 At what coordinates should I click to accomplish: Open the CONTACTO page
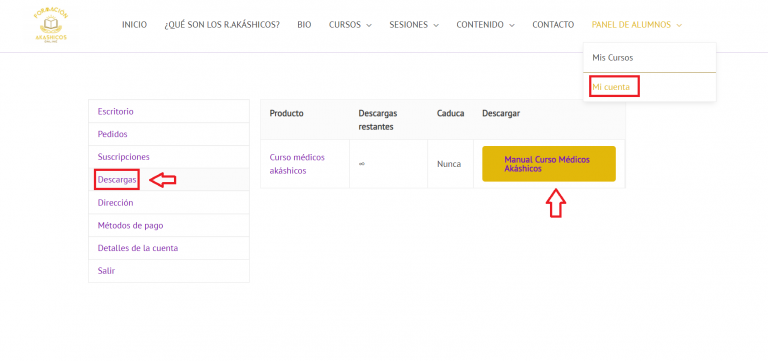(553, 24)
